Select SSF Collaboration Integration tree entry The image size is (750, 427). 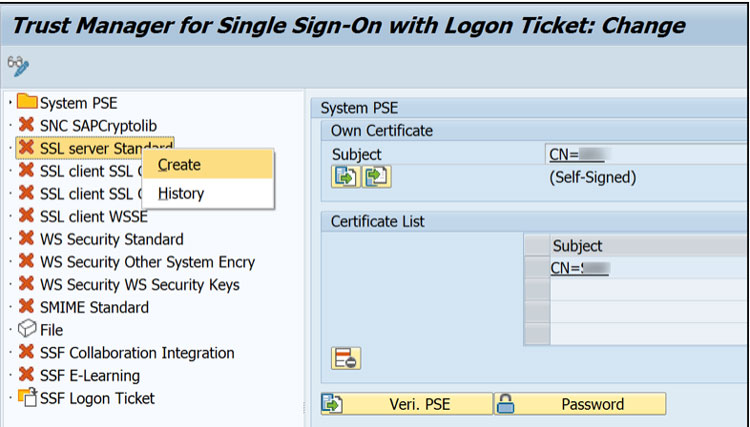click(x=137, y=353)
